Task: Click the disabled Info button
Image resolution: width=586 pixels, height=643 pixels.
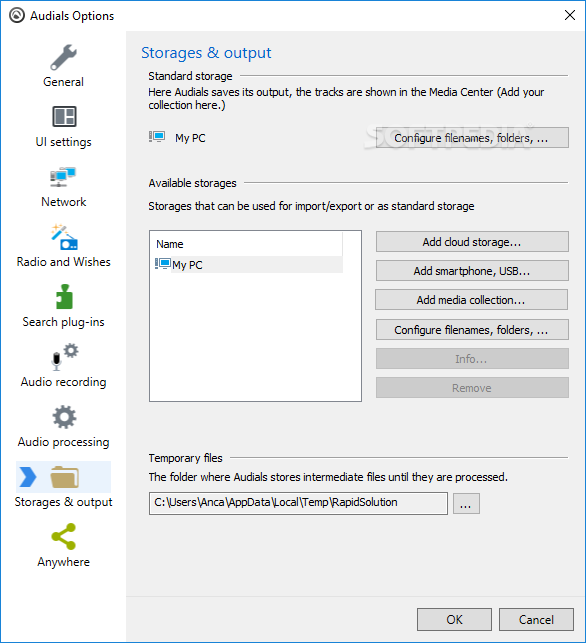Action: point(472,359)
